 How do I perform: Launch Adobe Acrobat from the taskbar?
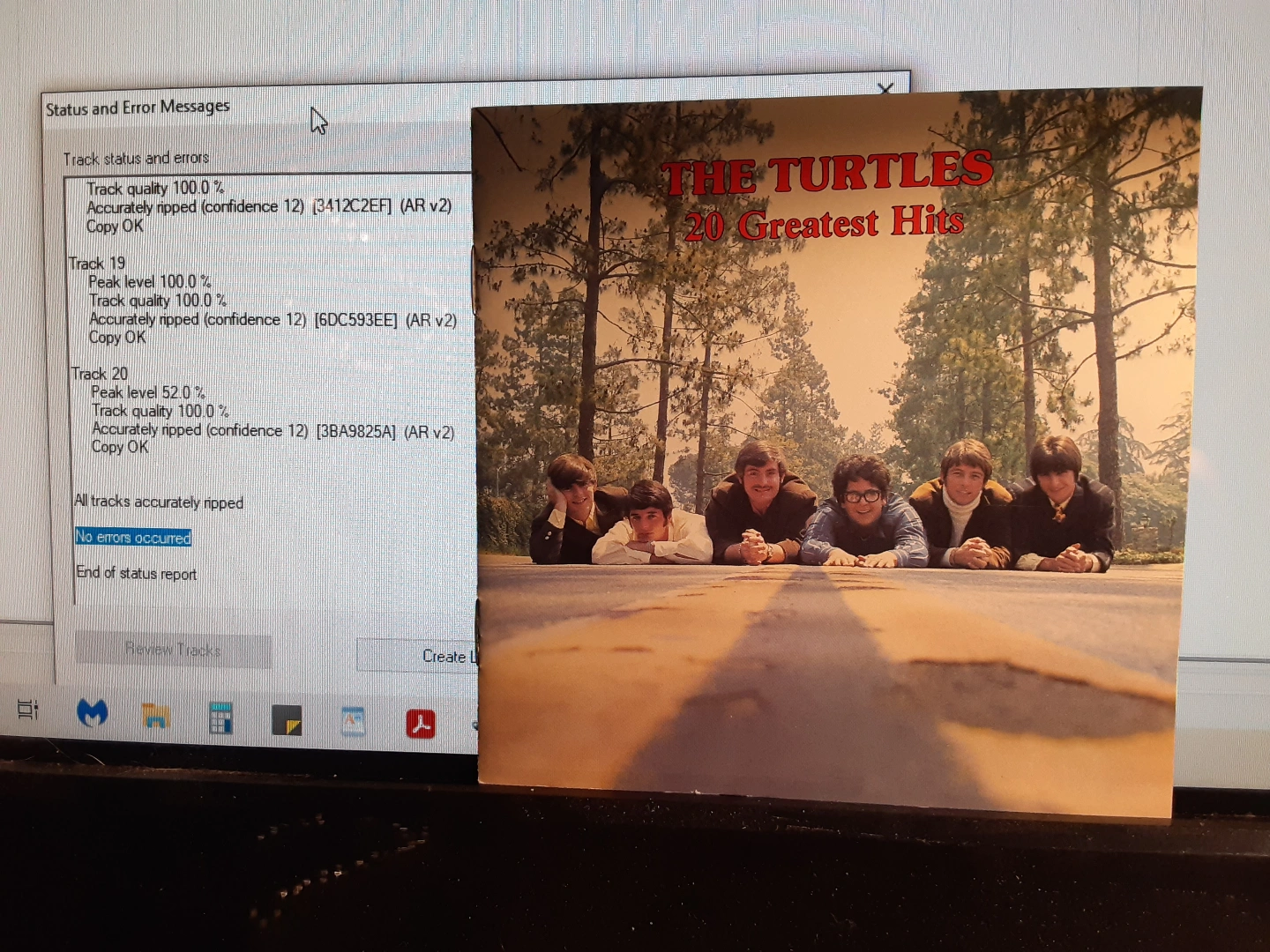point(421,723)
